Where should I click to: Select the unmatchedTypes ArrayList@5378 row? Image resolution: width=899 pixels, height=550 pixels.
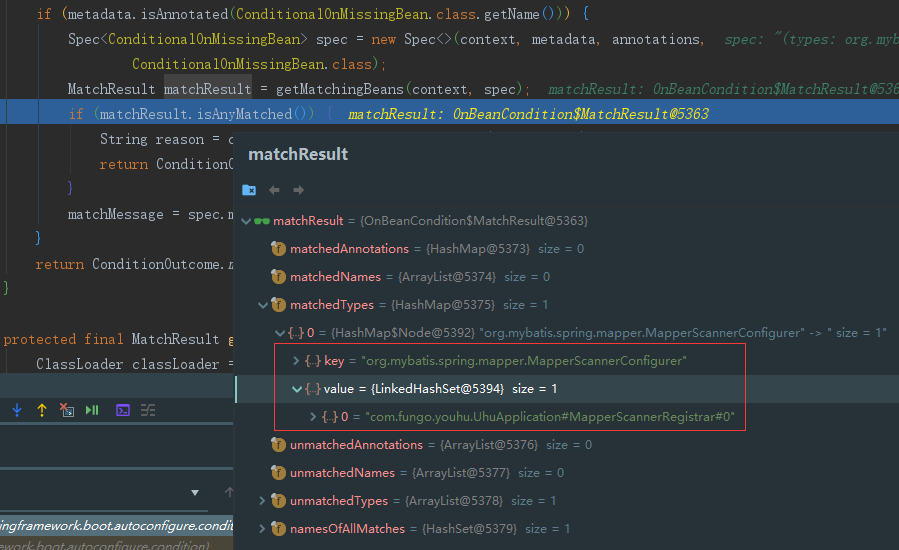(566, 501)
